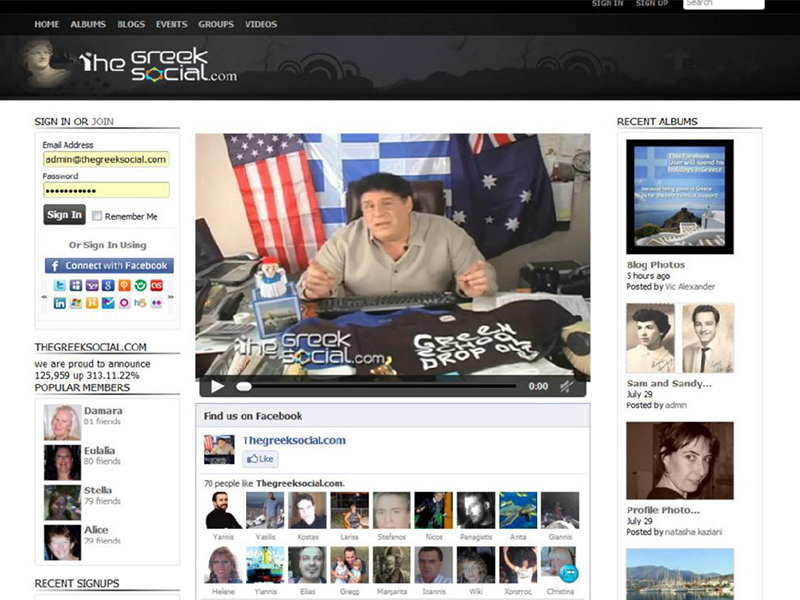View Alice's member avatar
The width and height of the screenshot is (800, 600).
(62, 542)
